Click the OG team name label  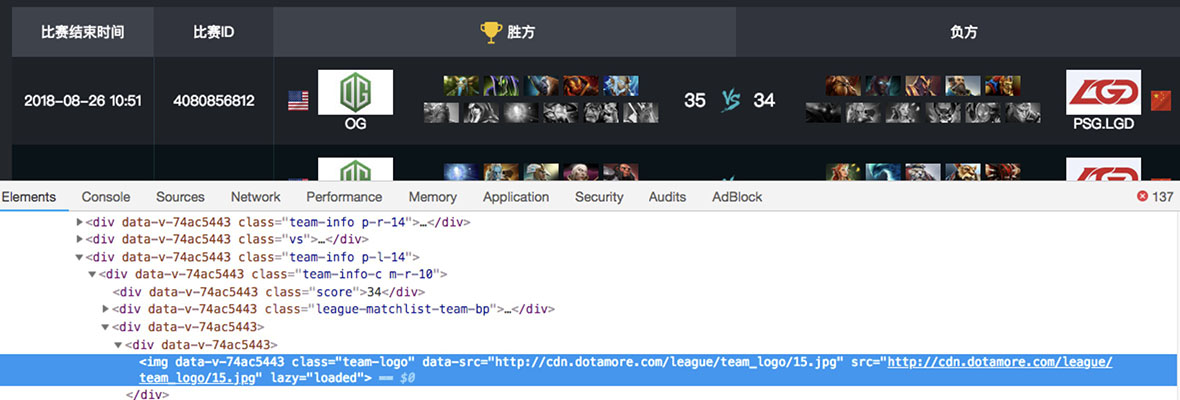[355, 124]
